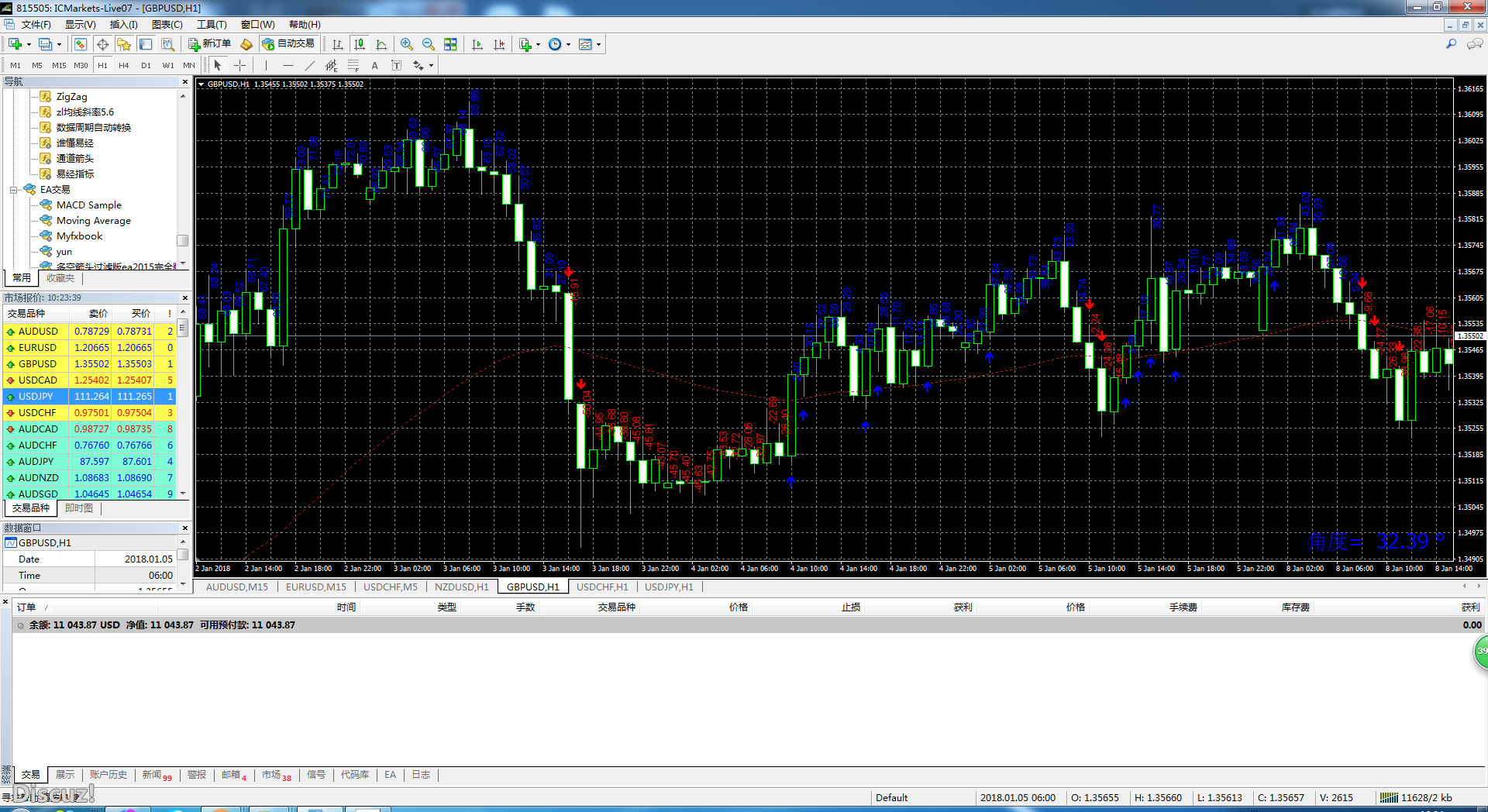Open the GBPUSD,H1 chart title menu arrow

point(201,84)
